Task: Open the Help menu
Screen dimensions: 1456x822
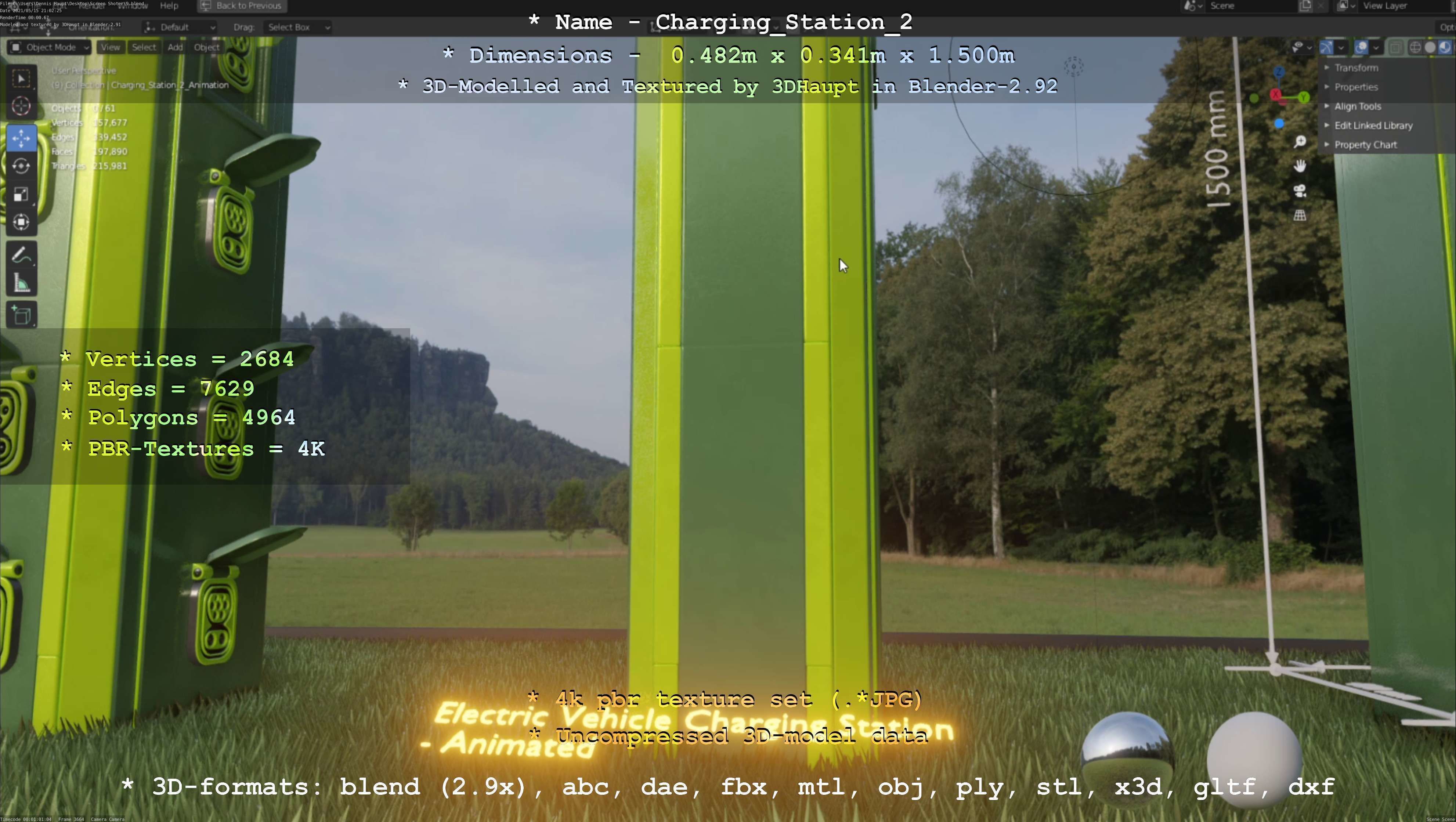Action: [x=169, y=6]
